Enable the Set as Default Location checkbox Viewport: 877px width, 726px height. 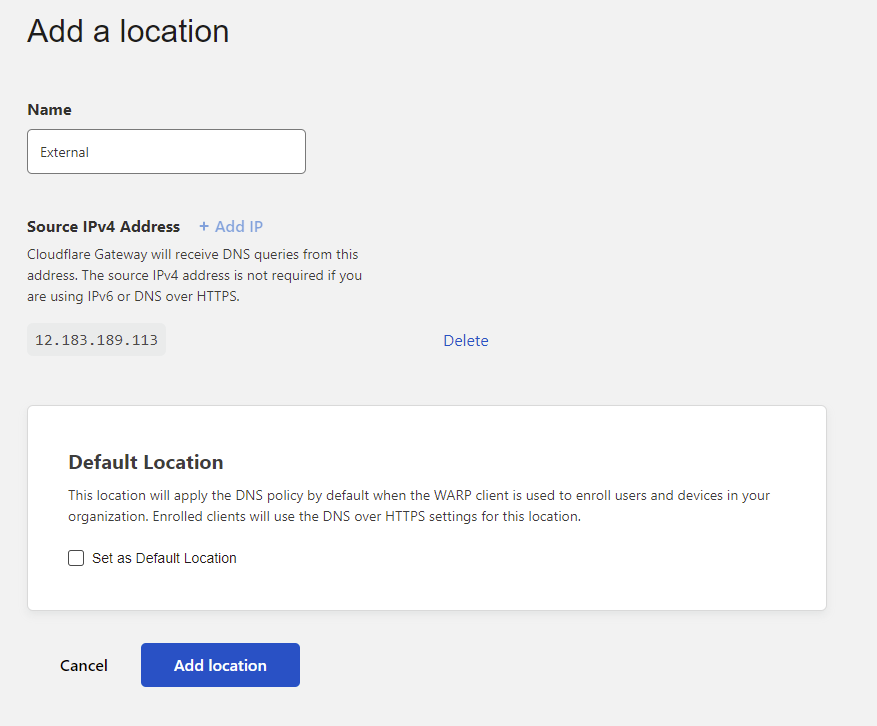(x=76, y=558)
